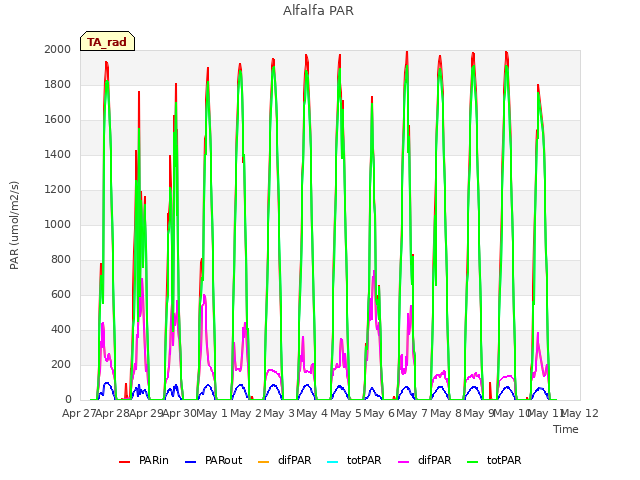
Task: Click the cyan totPAR legend swatch
Action: tap(333, 462)
